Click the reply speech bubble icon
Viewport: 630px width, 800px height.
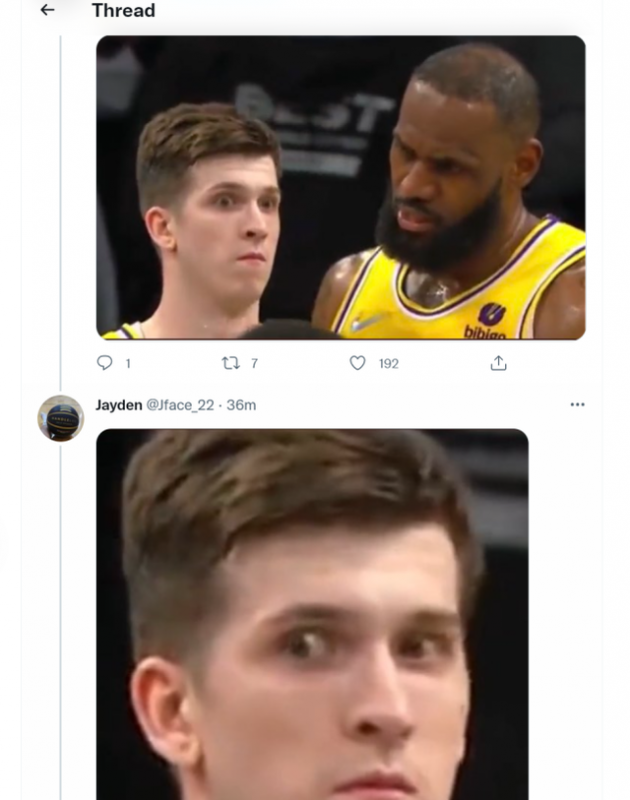105,363
